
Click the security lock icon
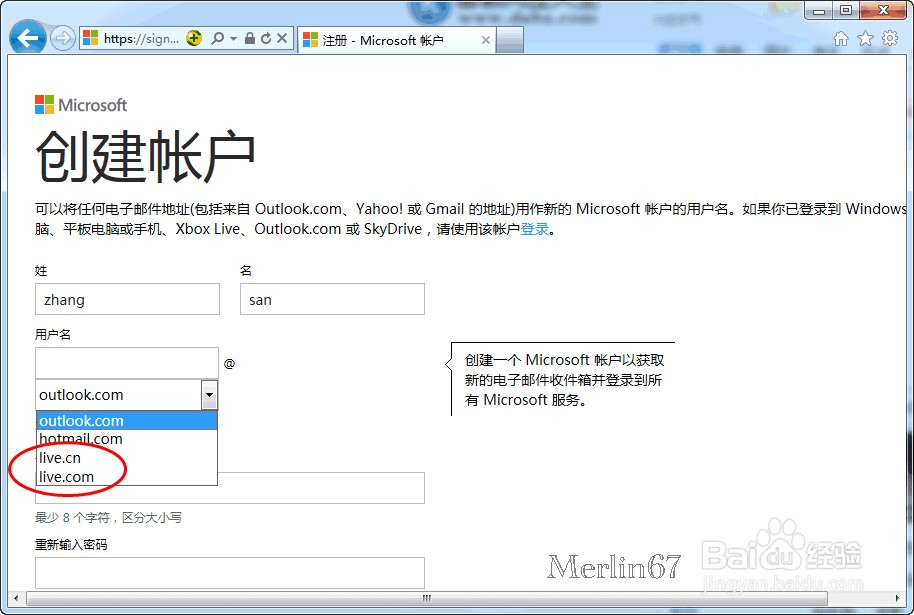point(249,38)
